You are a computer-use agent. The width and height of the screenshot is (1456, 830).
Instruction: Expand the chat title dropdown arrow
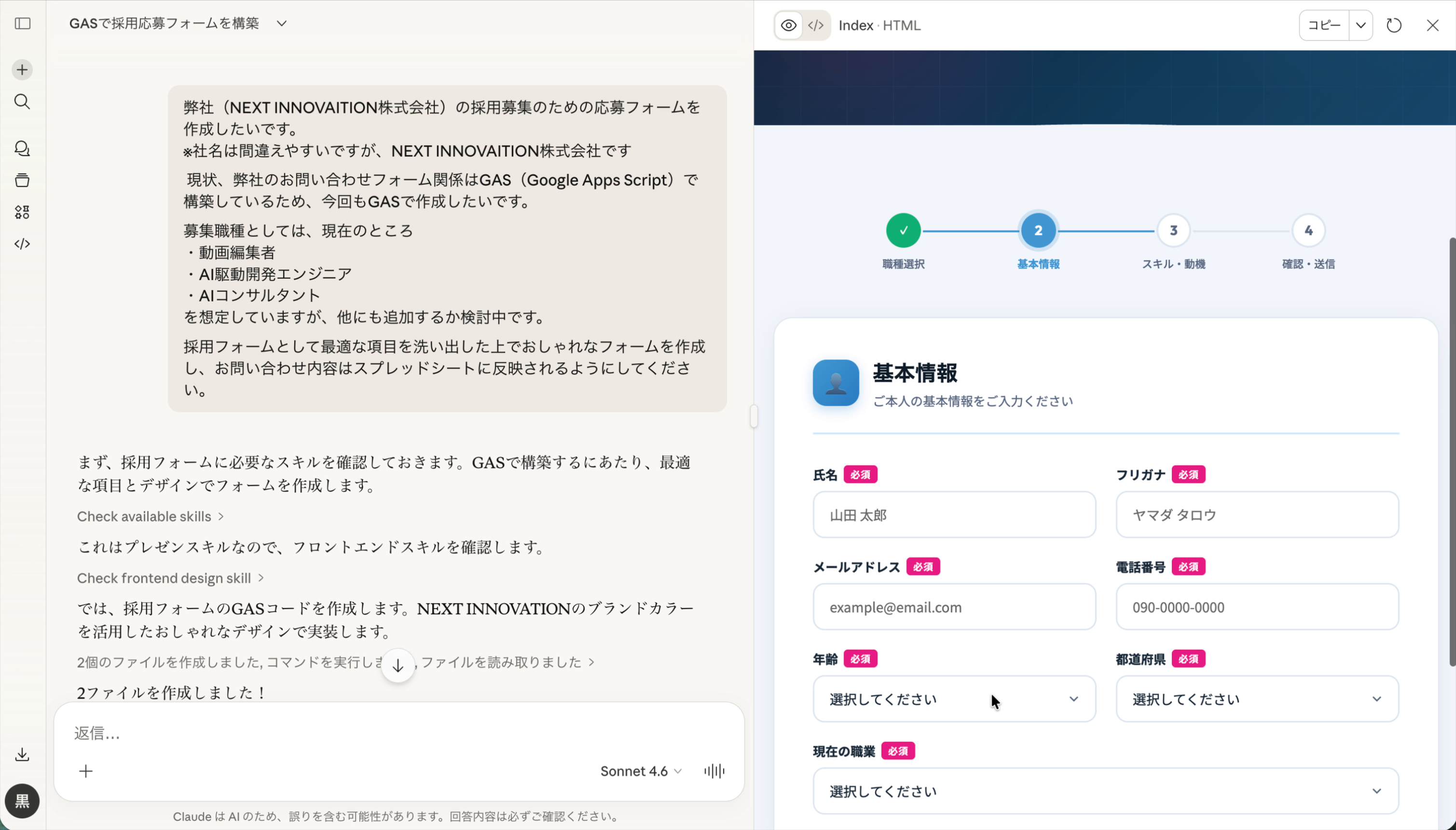(x=282, y=23)
